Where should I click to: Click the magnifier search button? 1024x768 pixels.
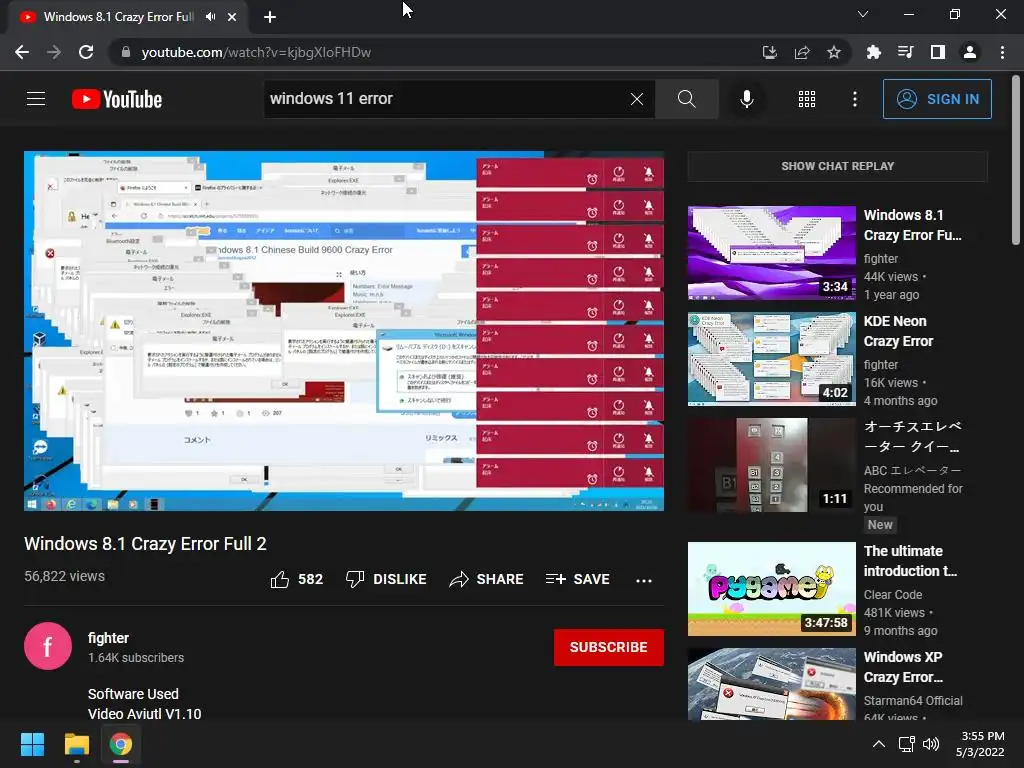pyautogui.click(x=686, y=99)
